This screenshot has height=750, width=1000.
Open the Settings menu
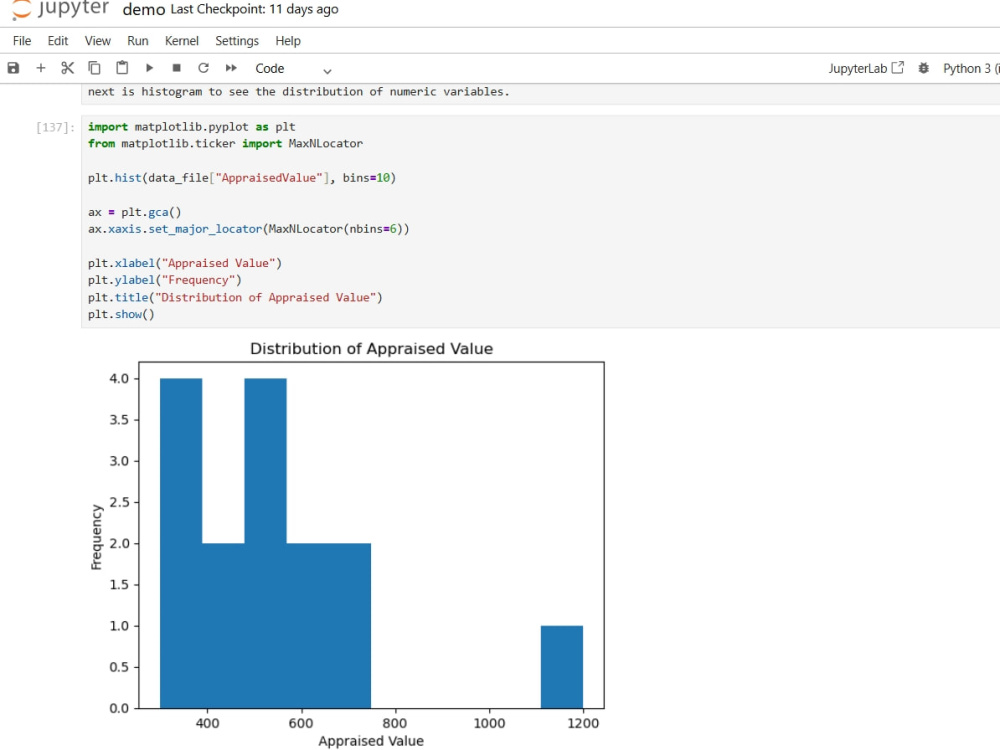237,41
